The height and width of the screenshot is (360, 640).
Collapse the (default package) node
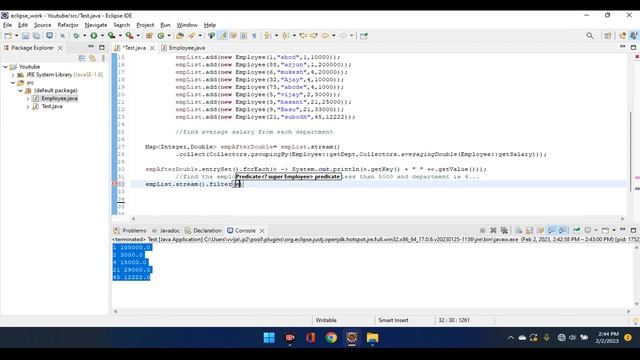(20, 90)
